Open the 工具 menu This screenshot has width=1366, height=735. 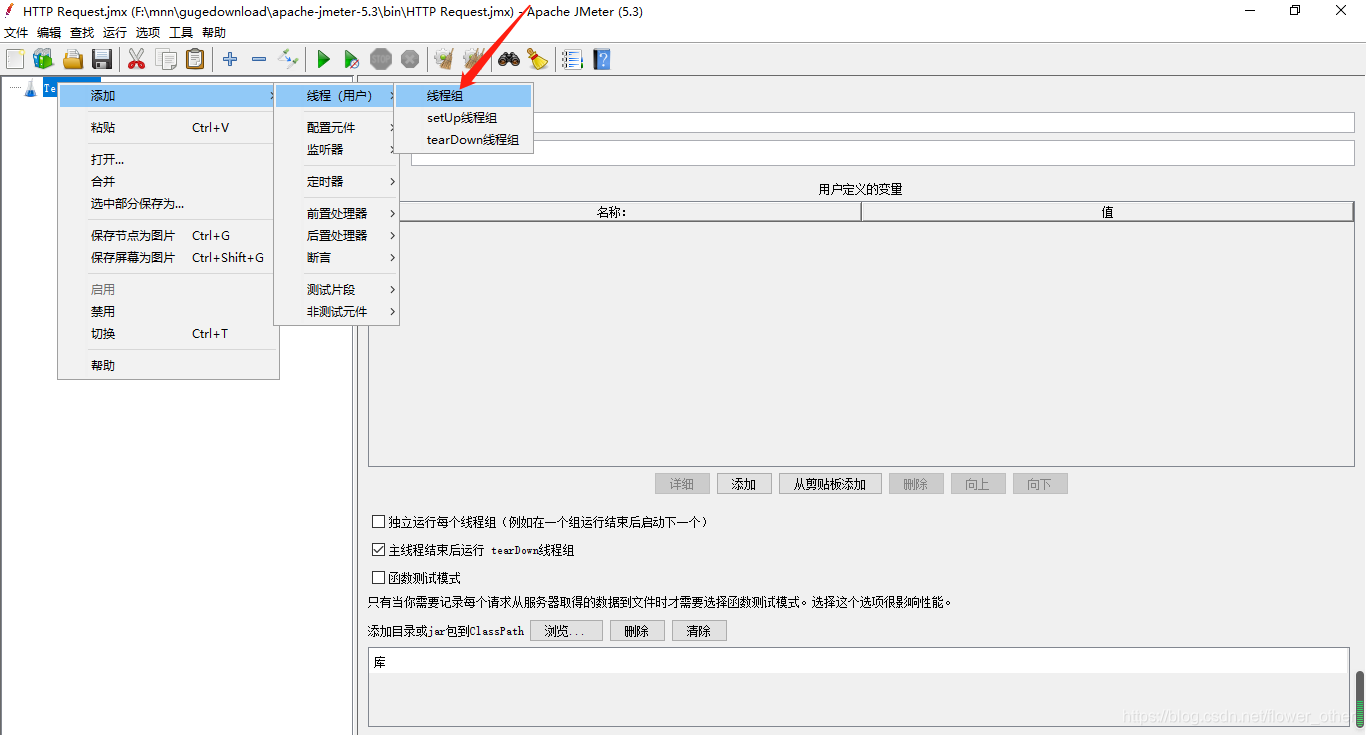tap(181, 33)
